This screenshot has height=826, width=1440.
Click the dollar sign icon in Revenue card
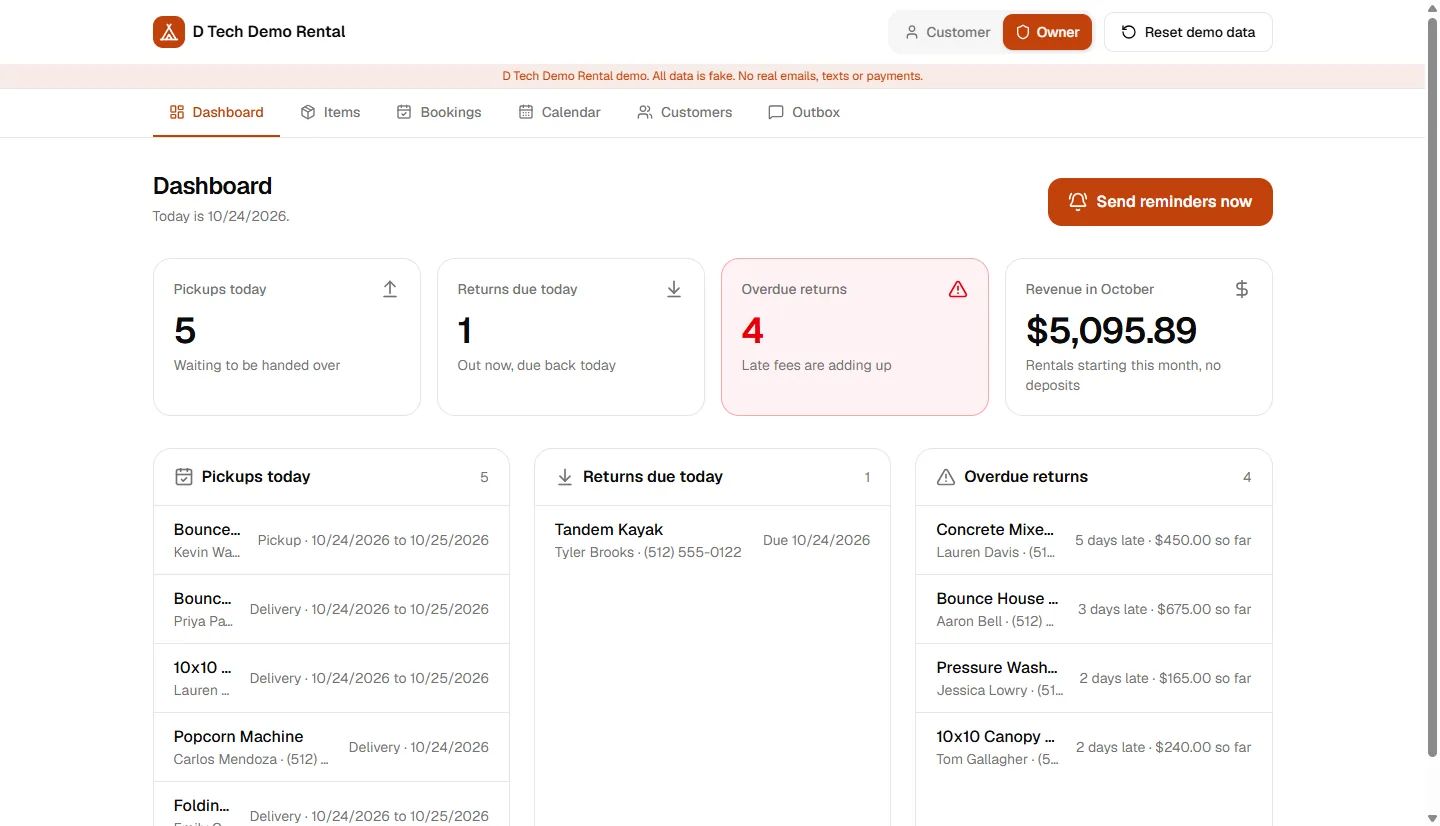(1242, 289)
